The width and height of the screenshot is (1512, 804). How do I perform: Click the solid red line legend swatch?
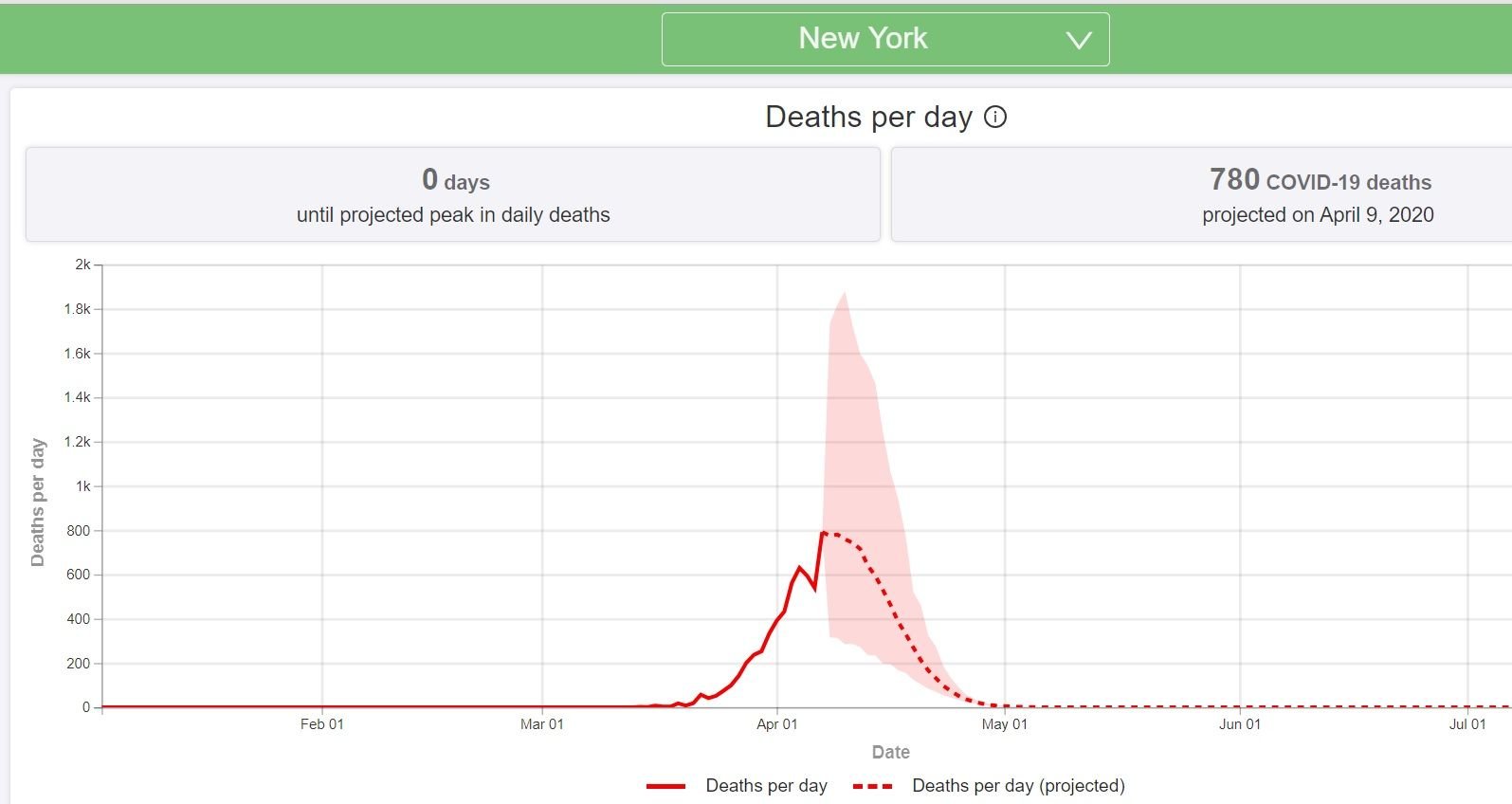[x=665, y=786]
